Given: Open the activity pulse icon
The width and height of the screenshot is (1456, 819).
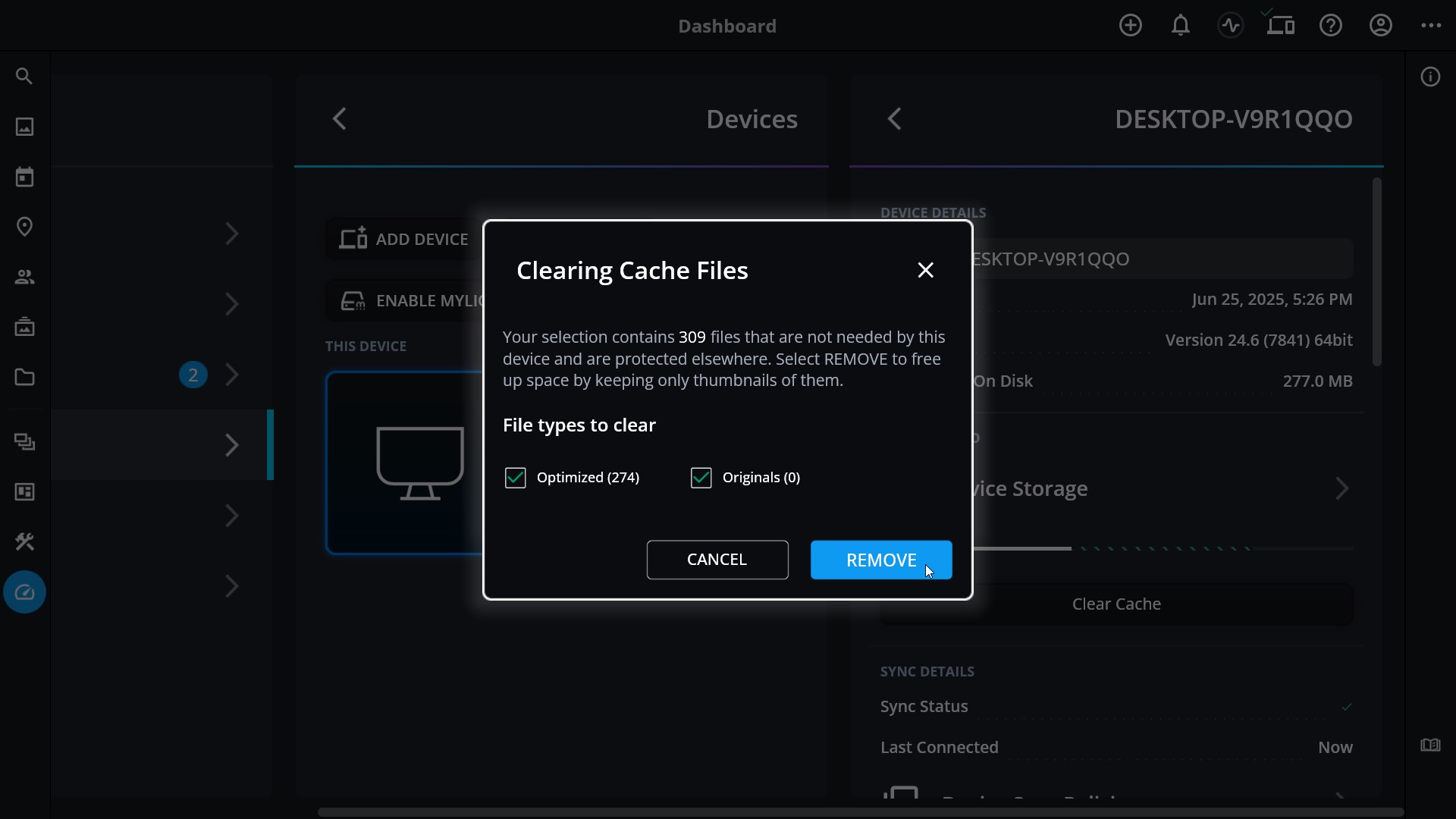Looking at the screenshot, I should pos(1230,26).
